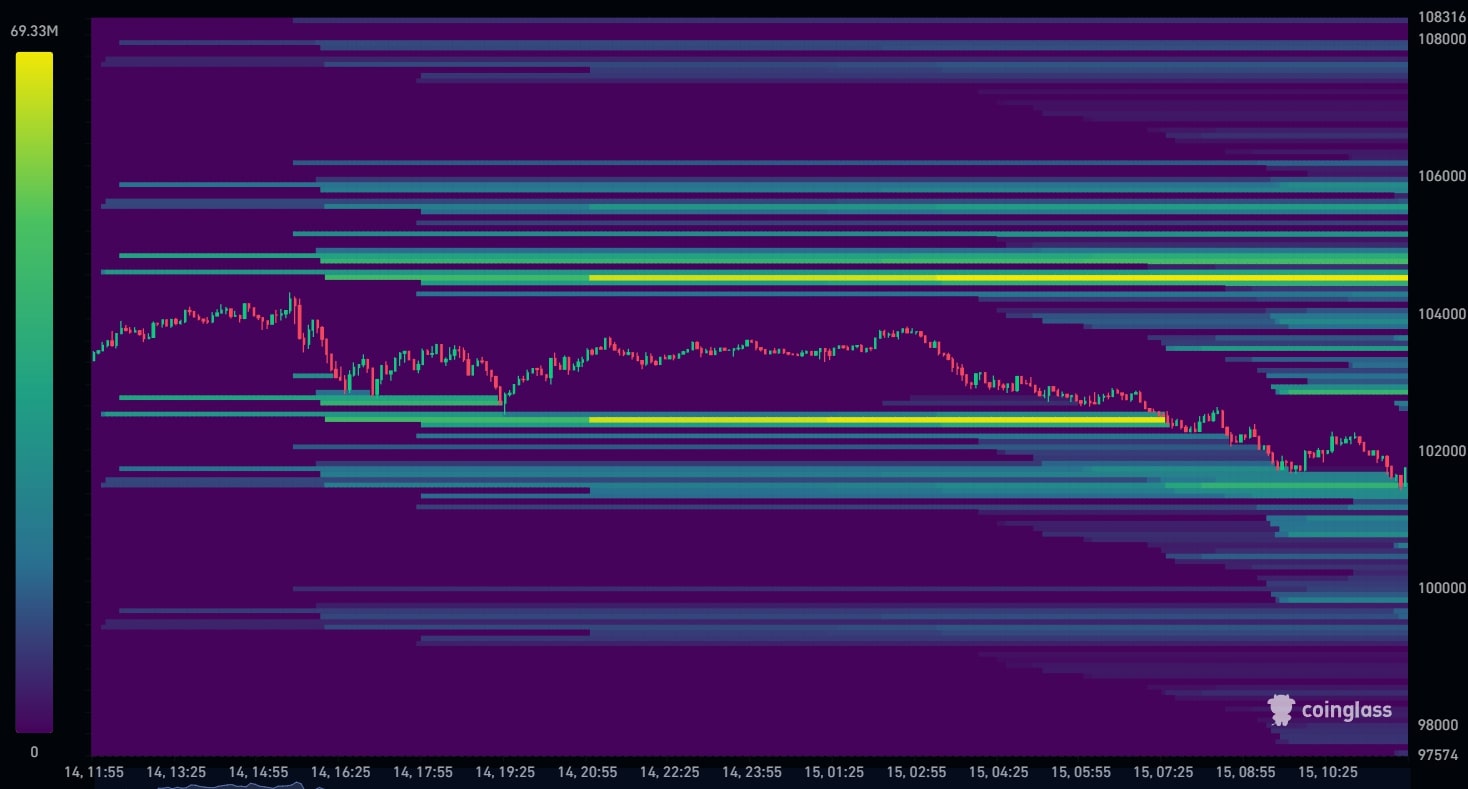
Task: Click the 15, 04:25 time axis label
Action: (999, 772)
